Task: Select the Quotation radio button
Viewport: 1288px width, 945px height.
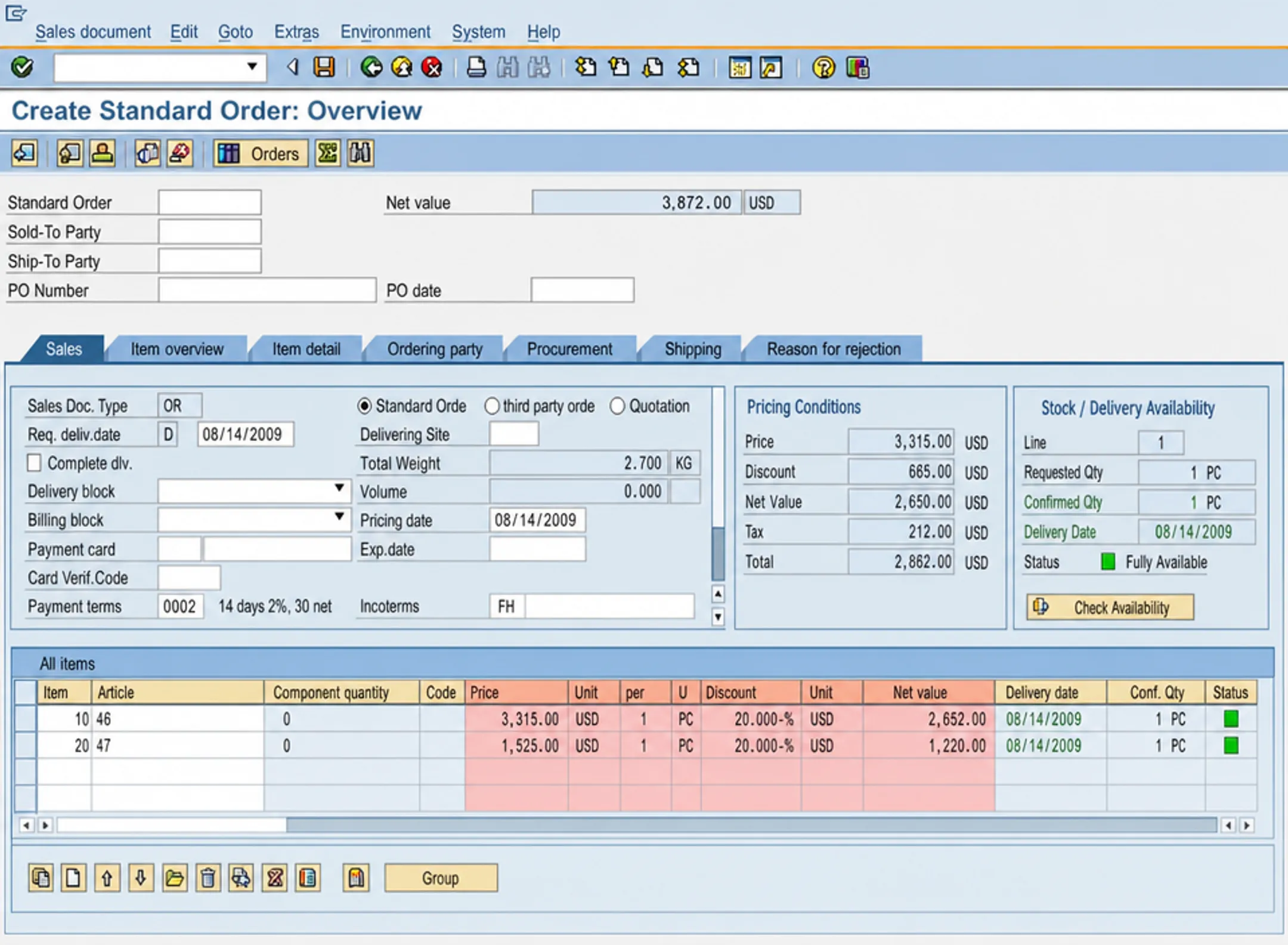Action: pyautogui.click(x=617, y=406)
